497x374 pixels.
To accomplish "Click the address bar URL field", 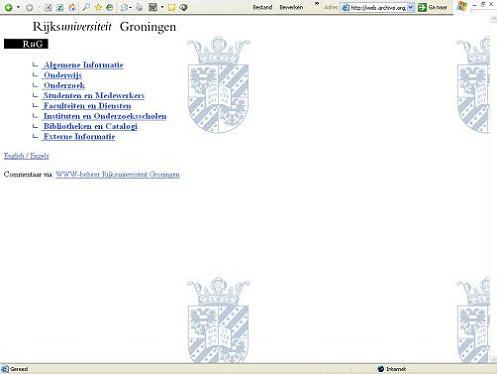I will click(377, 7).
